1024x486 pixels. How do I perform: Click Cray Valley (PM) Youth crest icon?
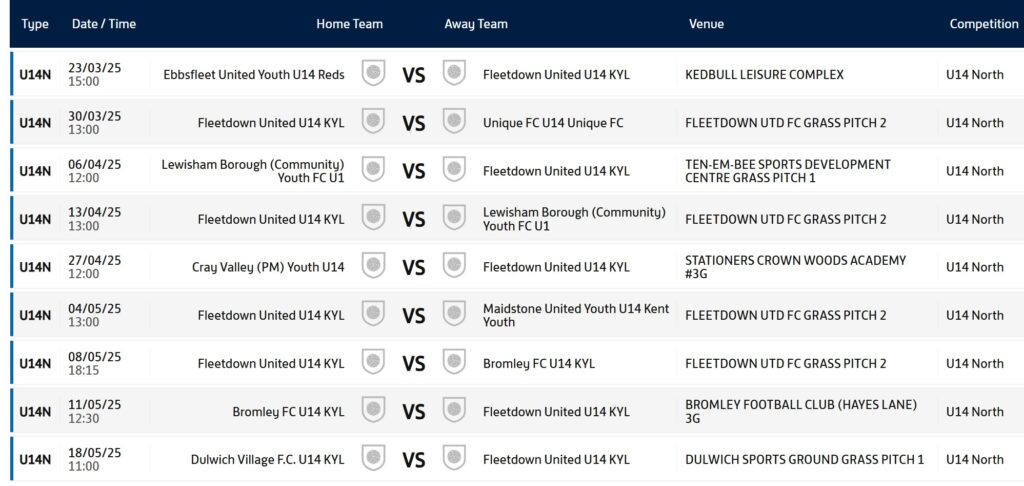click(374, 266)
